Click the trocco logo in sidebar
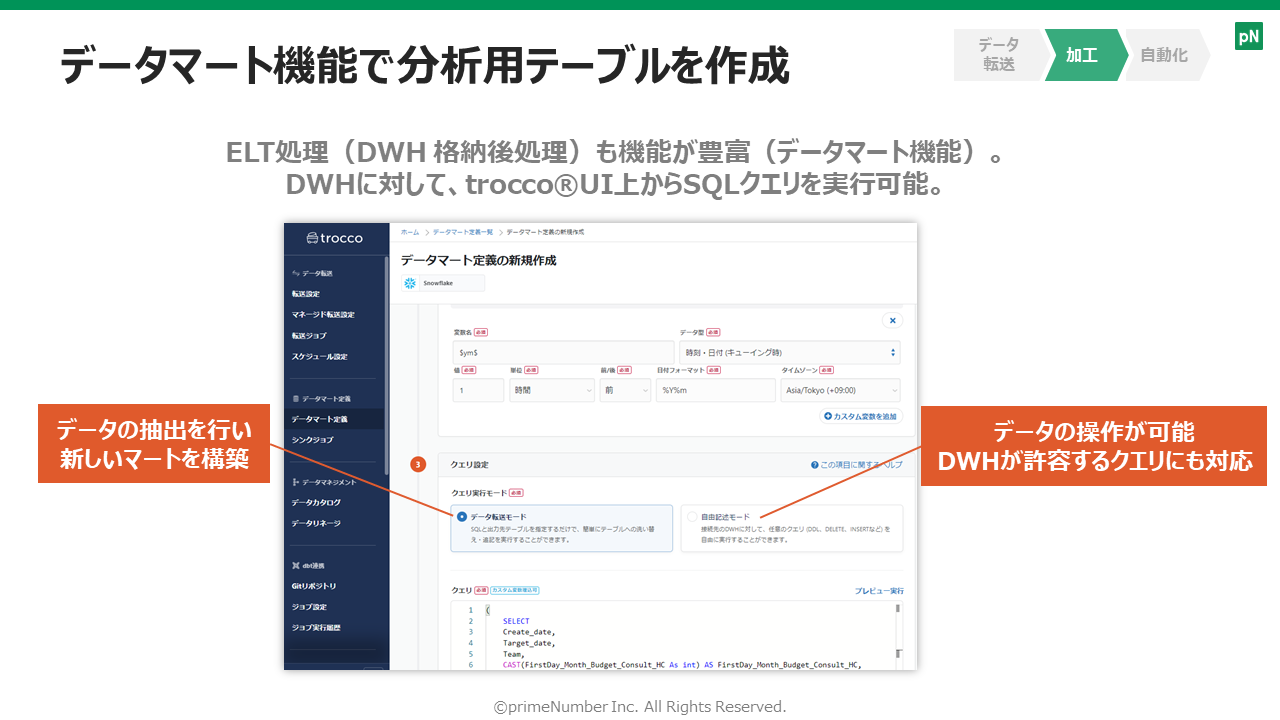 pyautogui.click(x=334, y=238)
